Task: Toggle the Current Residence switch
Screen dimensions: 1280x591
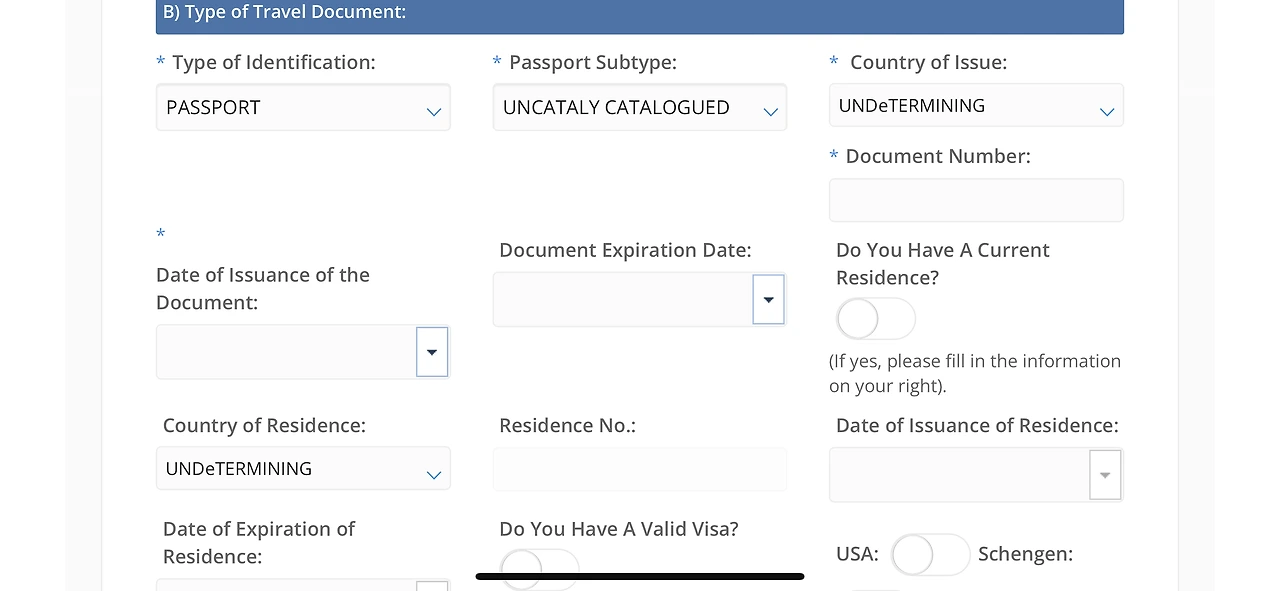Action: 875,319
